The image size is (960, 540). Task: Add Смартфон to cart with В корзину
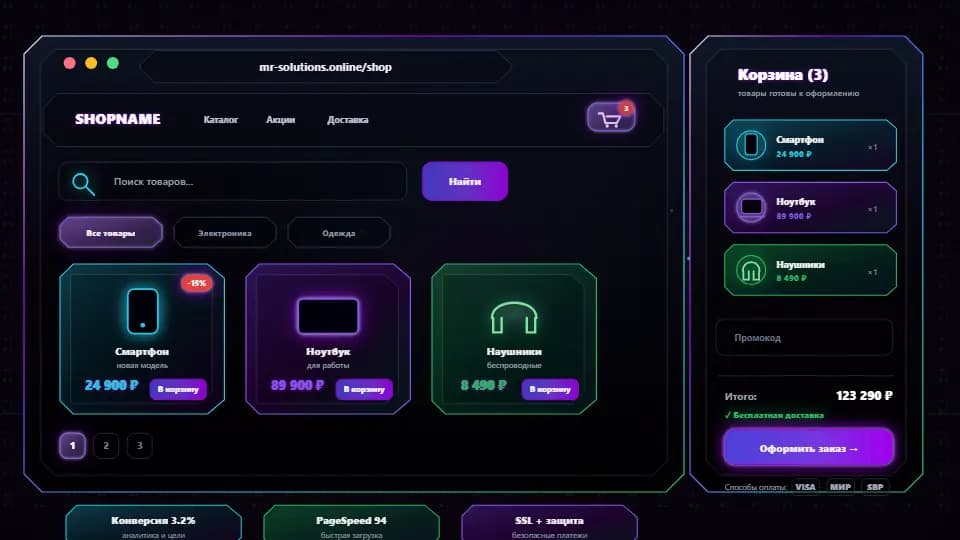tap(178, 389)
